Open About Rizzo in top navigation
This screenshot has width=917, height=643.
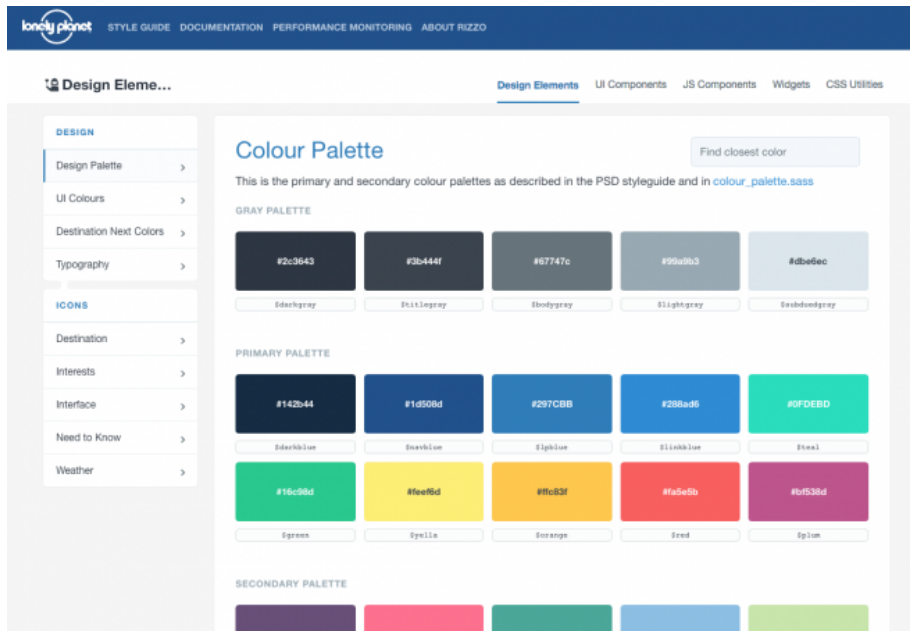coord(454,27)
